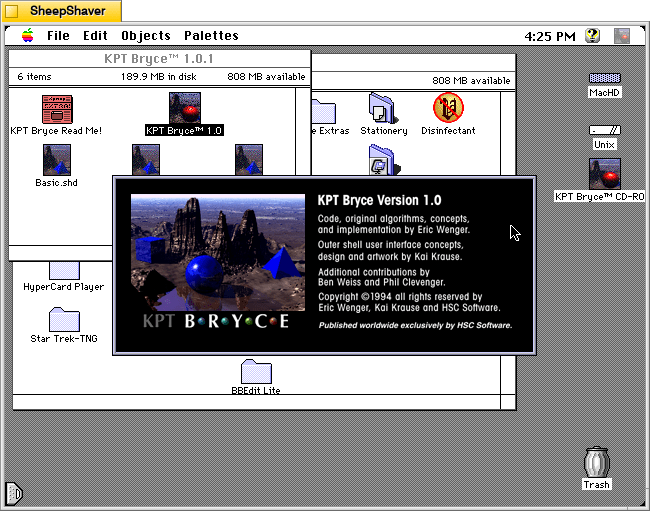Click the "189.9 MB in disk" text

[x=159, y=77]
